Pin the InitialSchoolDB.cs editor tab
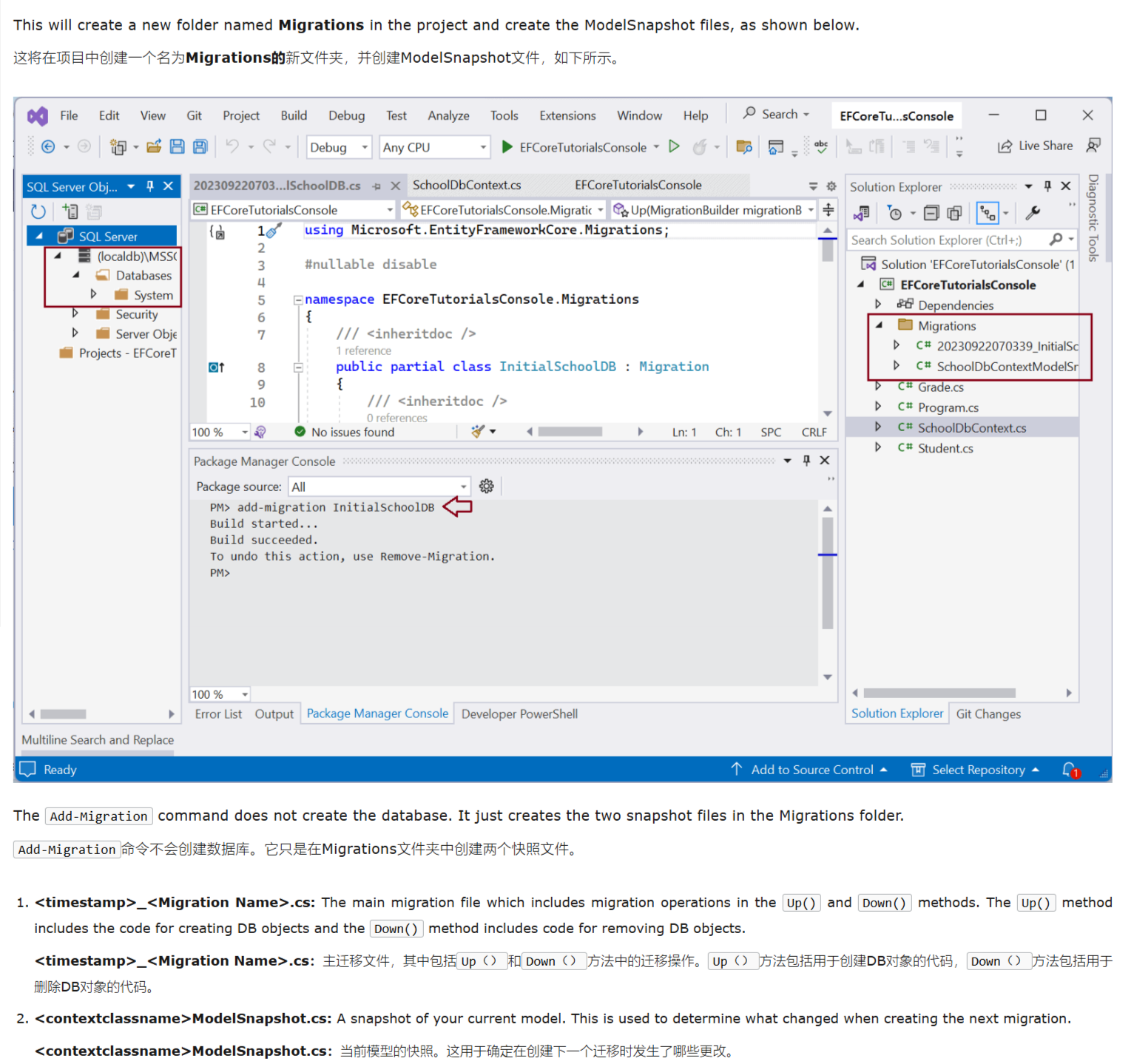This screenshot has height=1064, width=1134. (377, 186)
